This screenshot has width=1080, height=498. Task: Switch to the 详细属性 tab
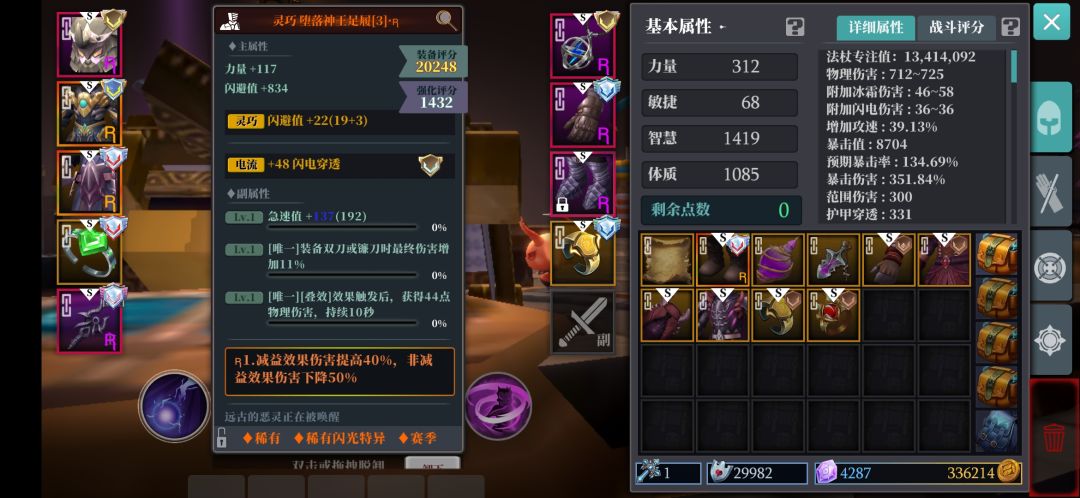pos(875,28)
